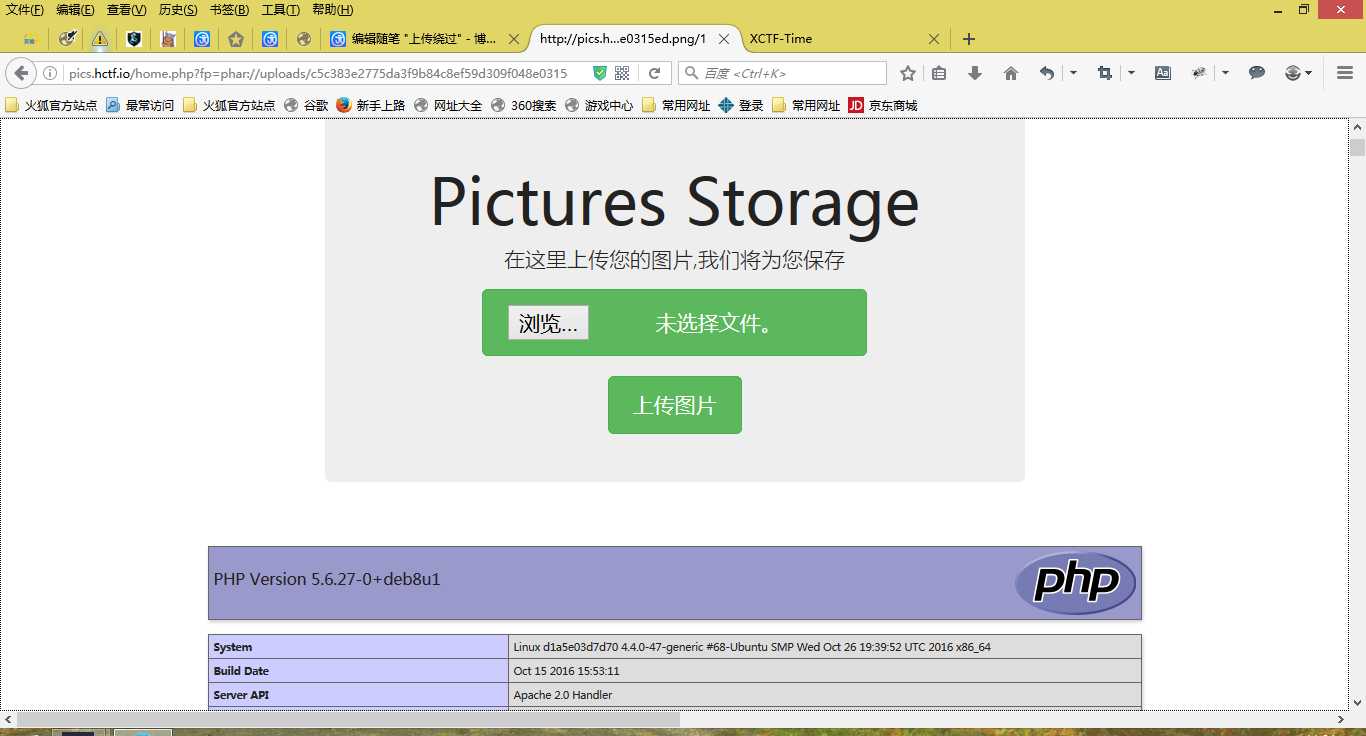Open site information icon in address bar
The width and height of the screenshot is (1366, 736).
[50, 73]
